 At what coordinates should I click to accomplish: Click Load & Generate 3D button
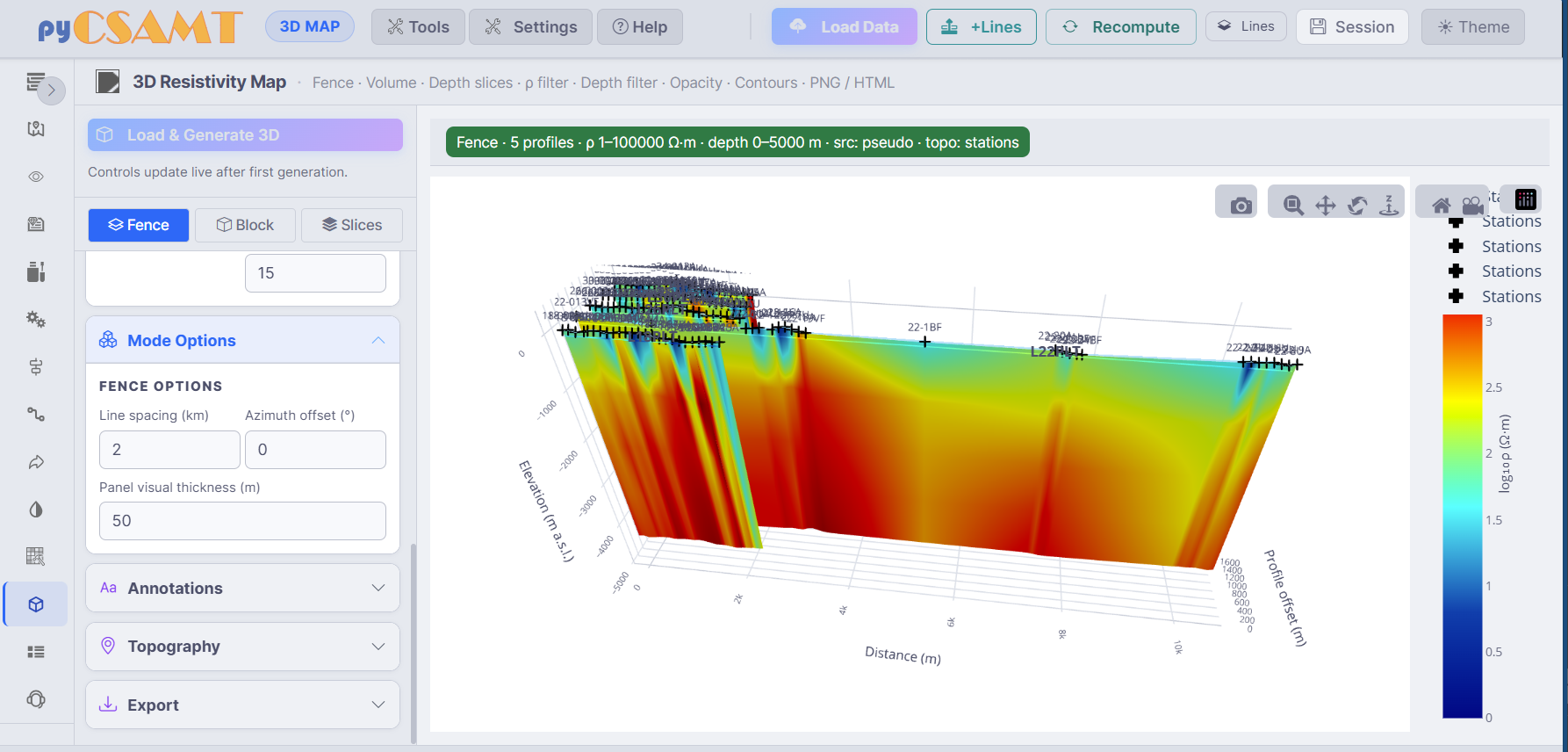tap(245, 135)
